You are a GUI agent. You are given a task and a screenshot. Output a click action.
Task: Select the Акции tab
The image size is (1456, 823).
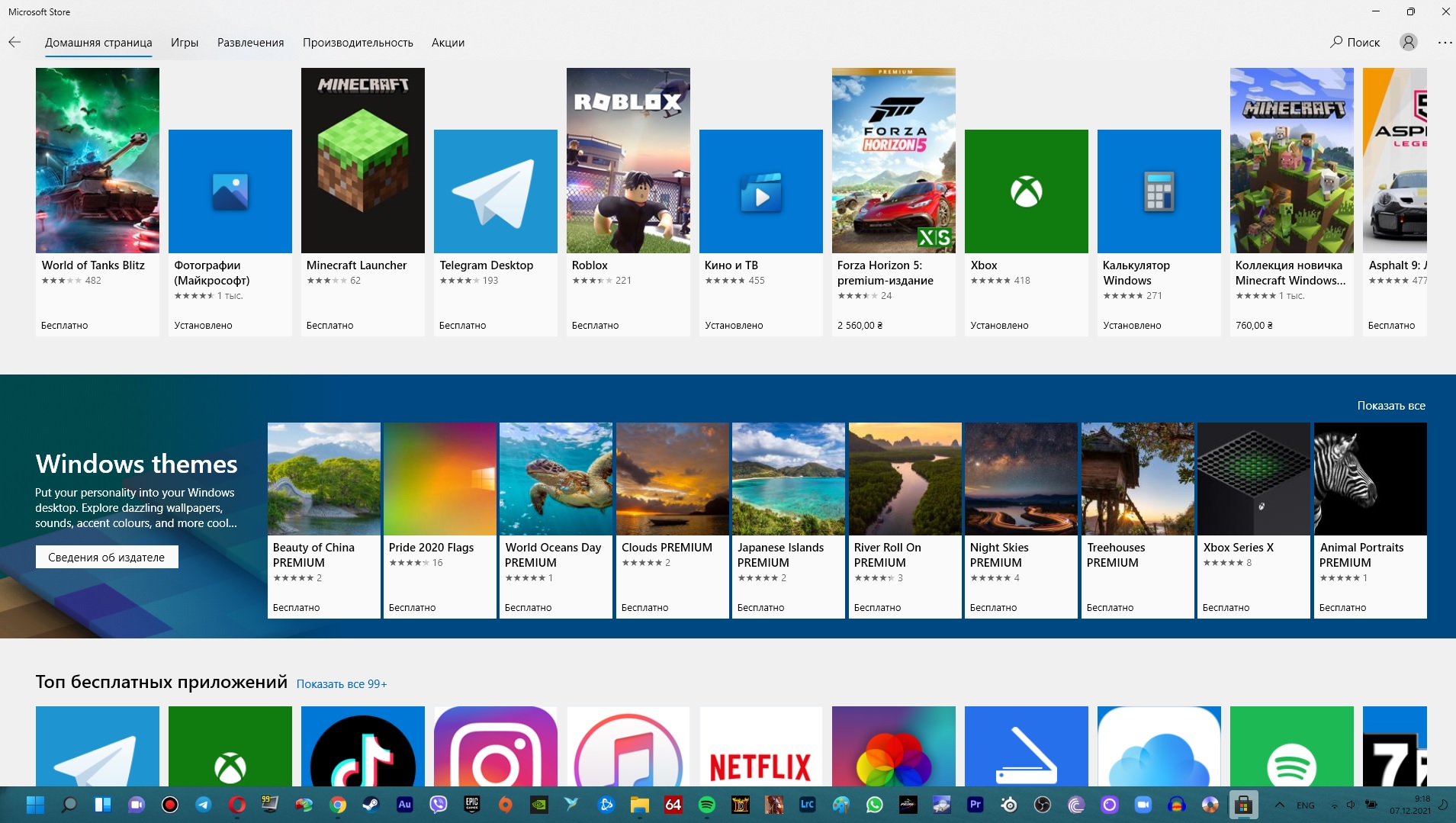point(448,42)
